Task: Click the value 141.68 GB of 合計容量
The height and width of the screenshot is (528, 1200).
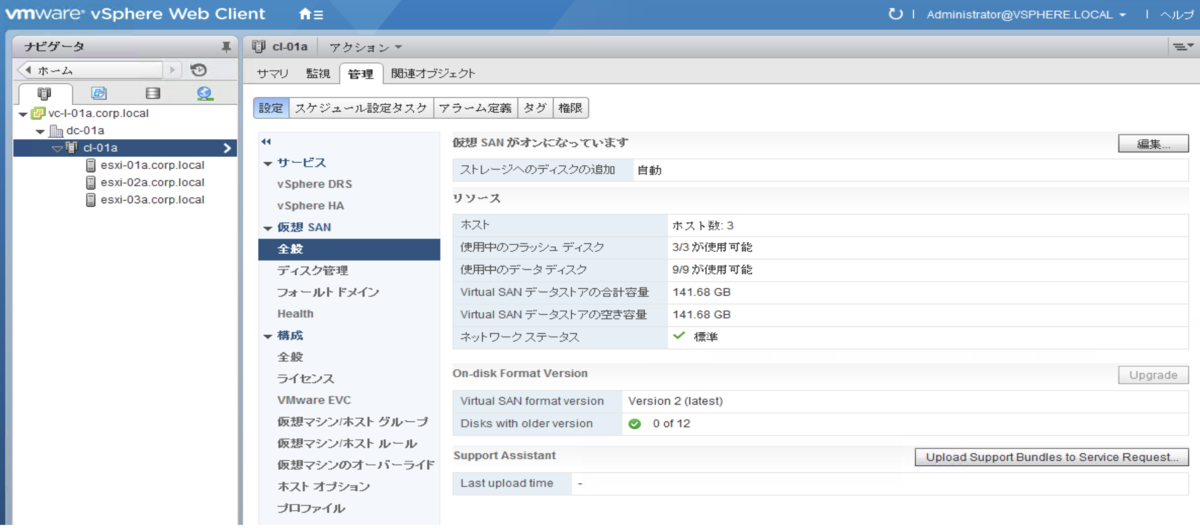Action: tap(702, 292)
